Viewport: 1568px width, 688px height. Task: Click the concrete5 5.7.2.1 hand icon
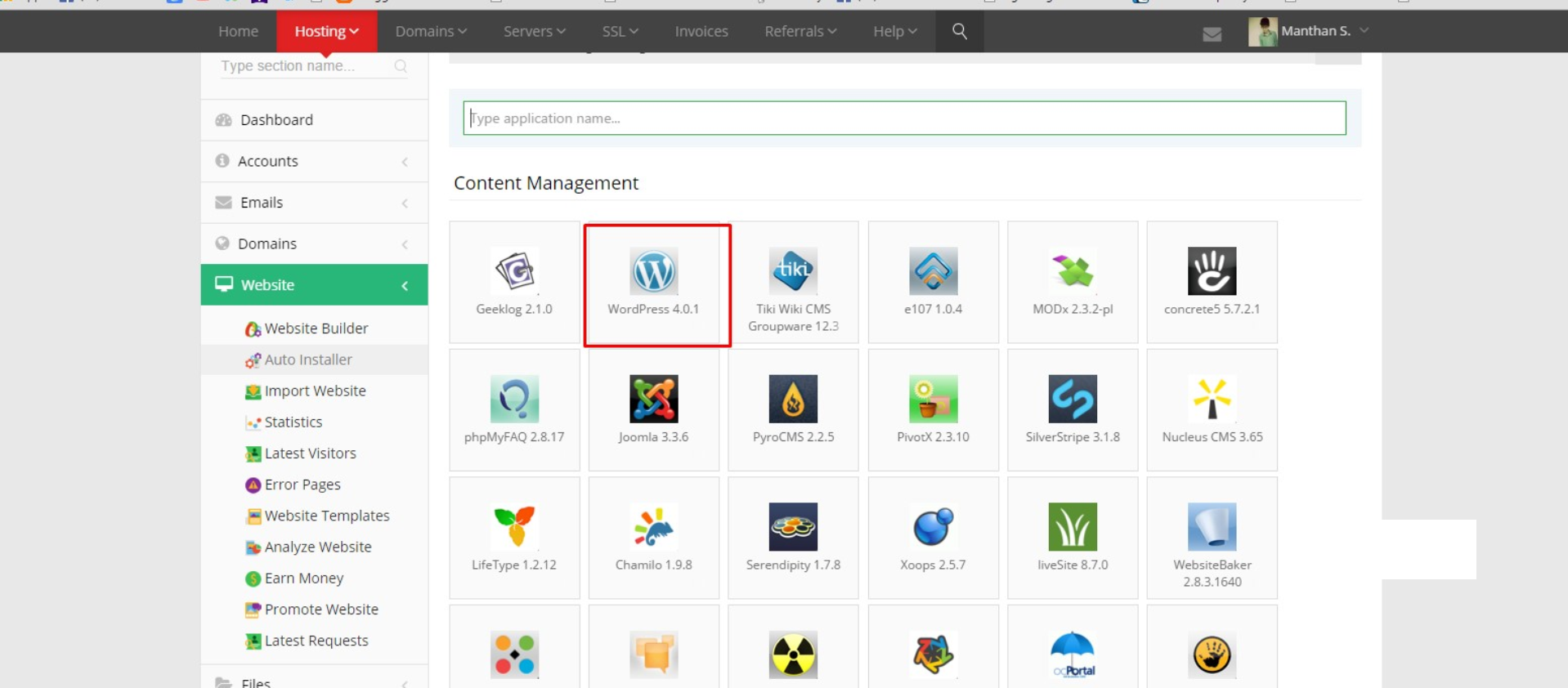coord(1212,272)
